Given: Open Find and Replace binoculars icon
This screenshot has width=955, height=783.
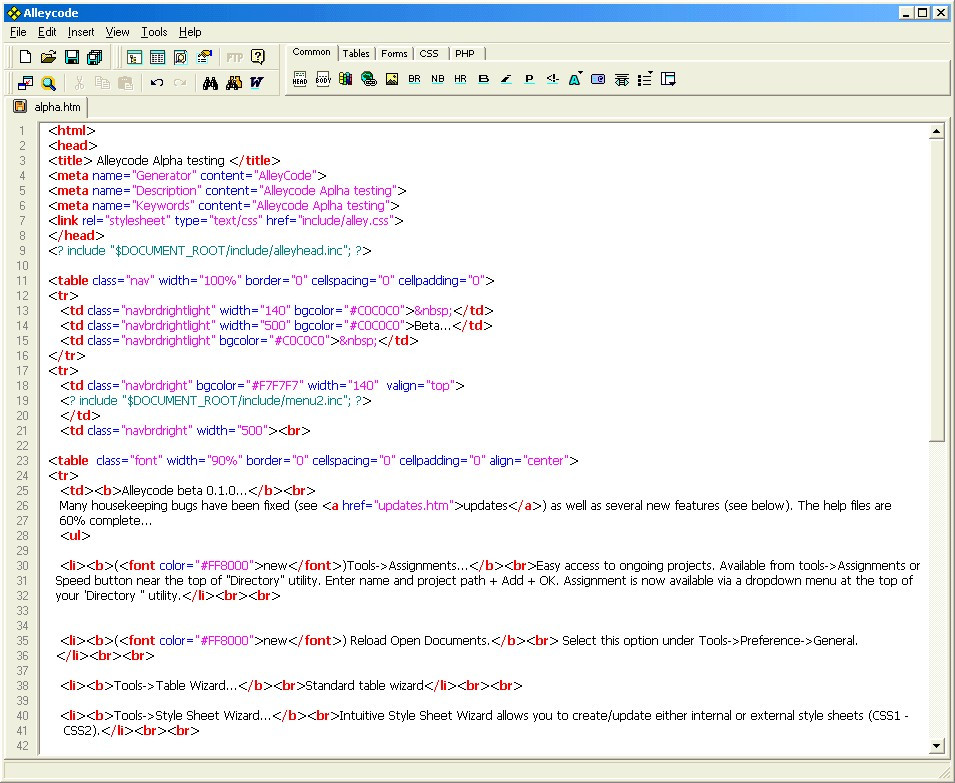Looking at the screenshot, I should coord(234,83).
